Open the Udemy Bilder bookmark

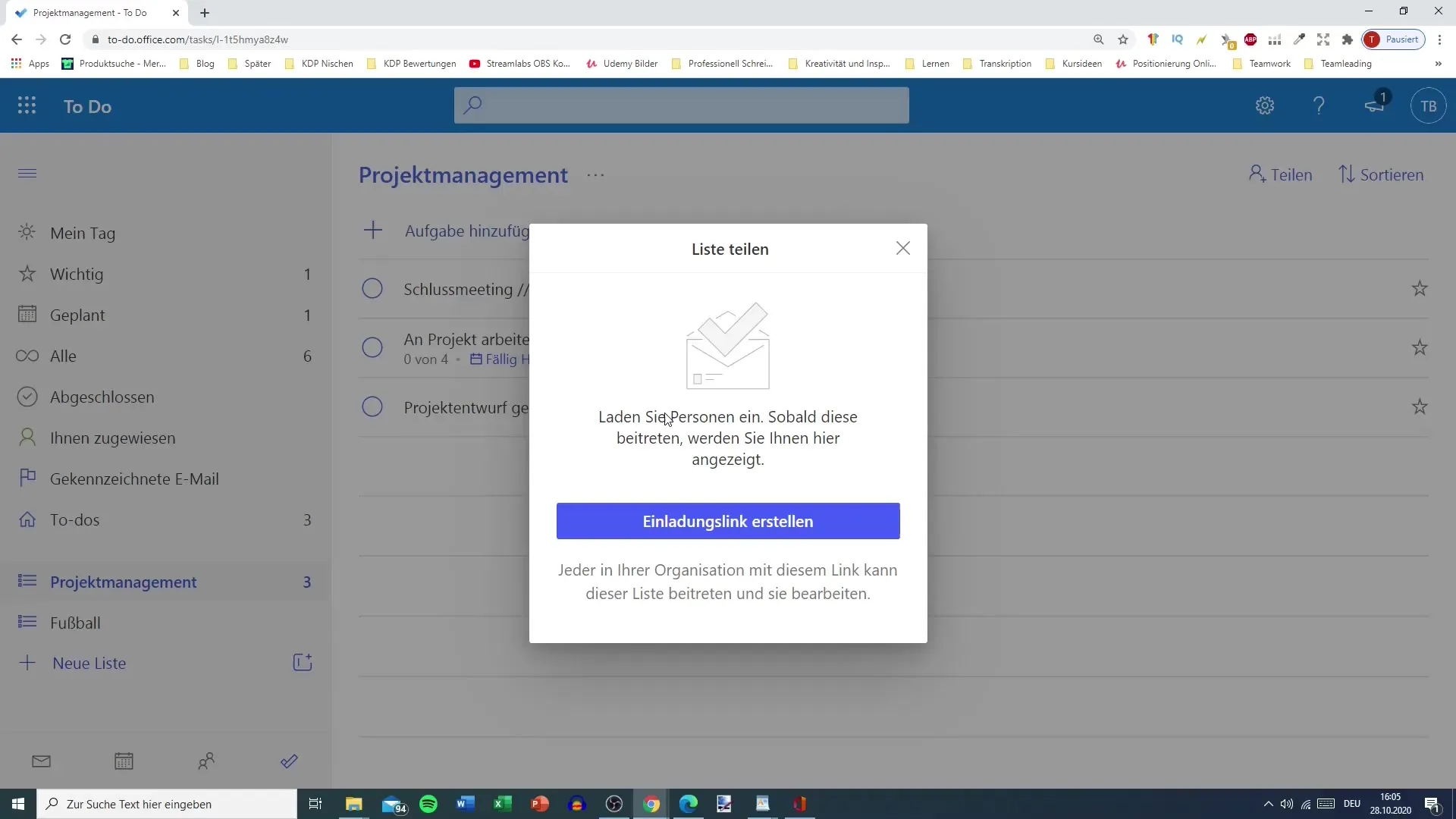622,64
